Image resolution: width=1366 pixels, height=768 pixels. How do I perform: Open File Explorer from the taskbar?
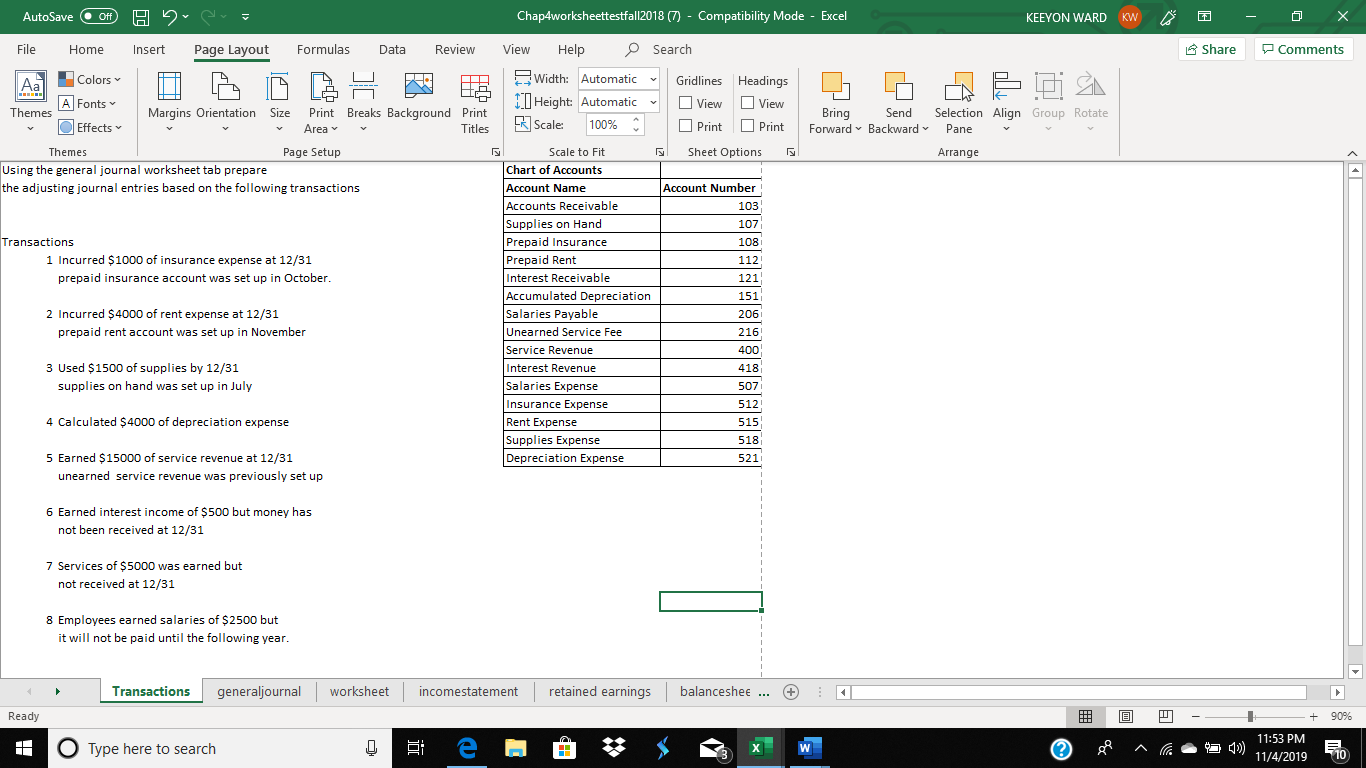point(515,748)
